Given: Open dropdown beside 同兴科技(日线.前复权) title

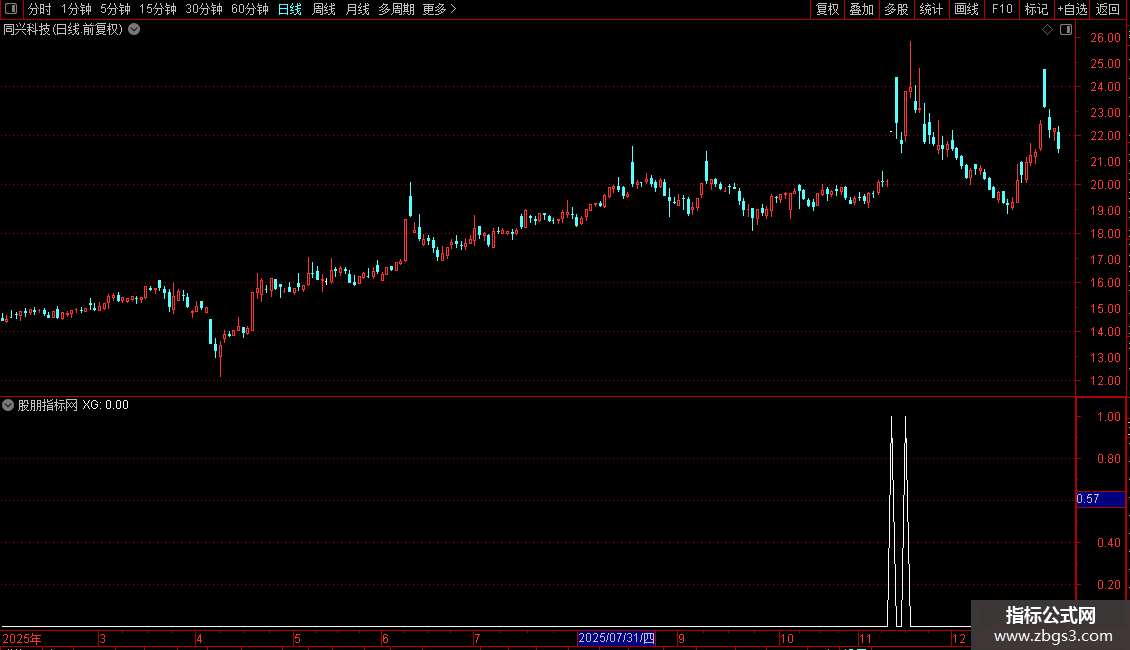Looking at the screenshot, I should [x=134, y=30].
